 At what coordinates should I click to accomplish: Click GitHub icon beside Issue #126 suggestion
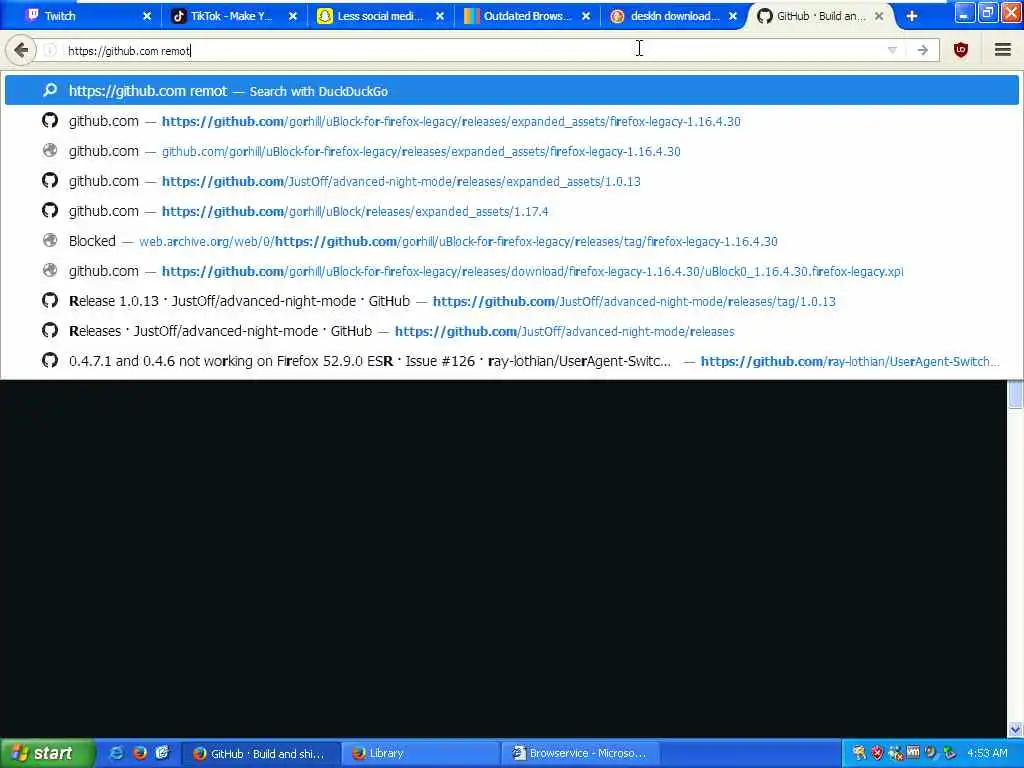click(50, 360)
